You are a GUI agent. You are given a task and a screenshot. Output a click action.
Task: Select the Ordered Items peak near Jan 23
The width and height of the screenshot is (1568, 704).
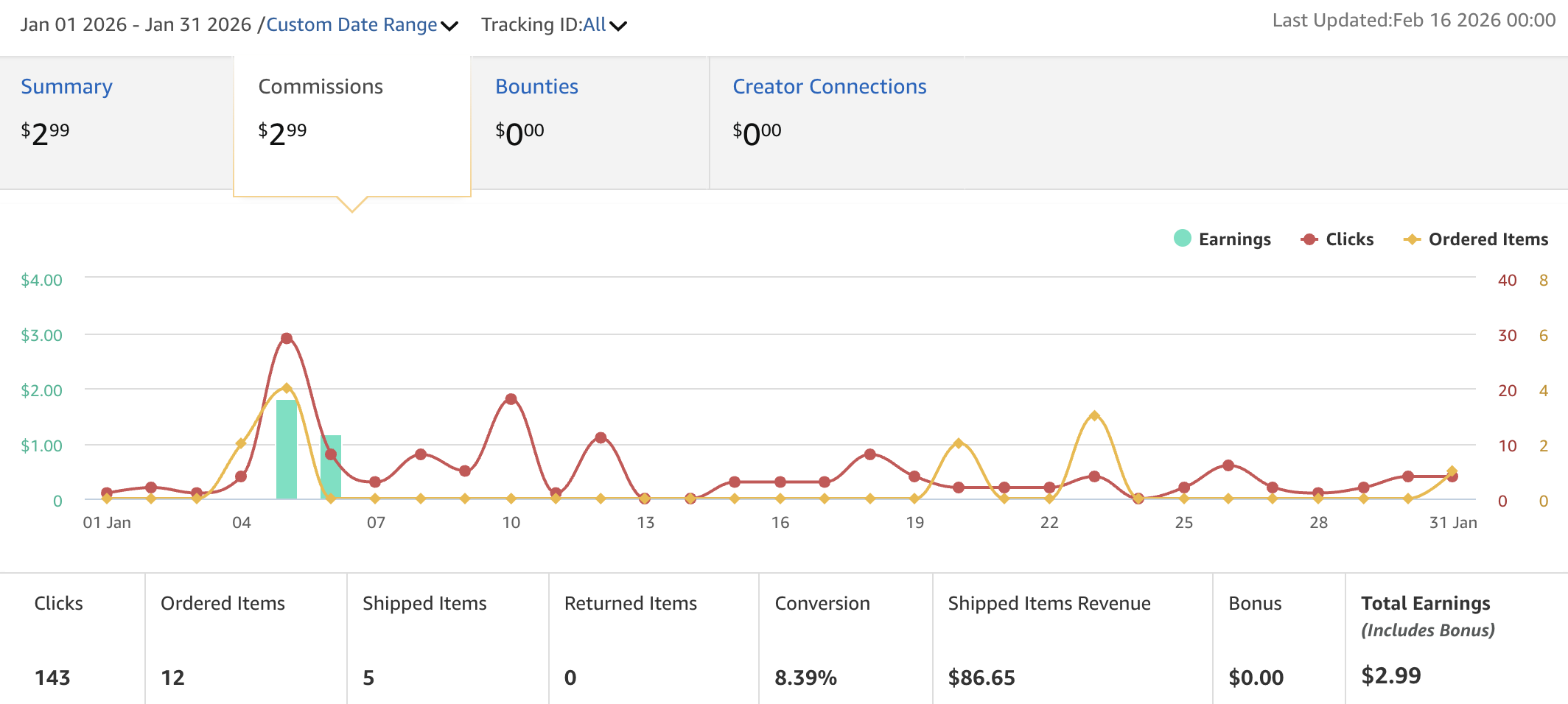tap(1094, 415)
